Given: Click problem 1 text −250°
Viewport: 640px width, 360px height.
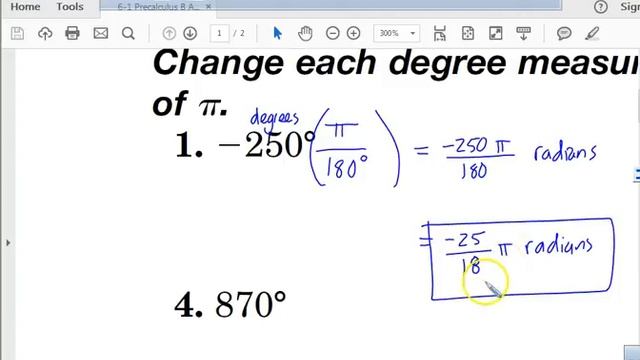Looking at the screenshot, I should (x=267, y=145).
